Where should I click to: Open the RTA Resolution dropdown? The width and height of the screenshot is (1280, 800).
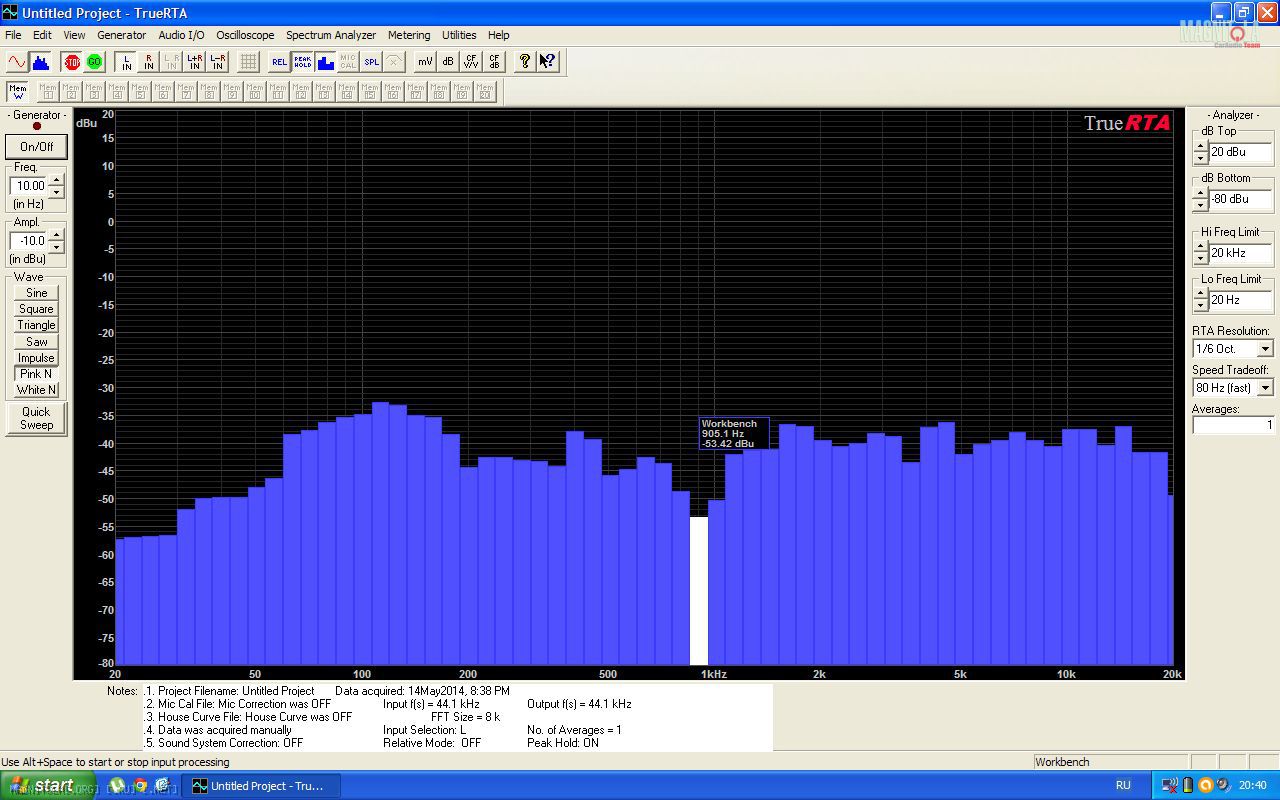tap(1265, 349)
